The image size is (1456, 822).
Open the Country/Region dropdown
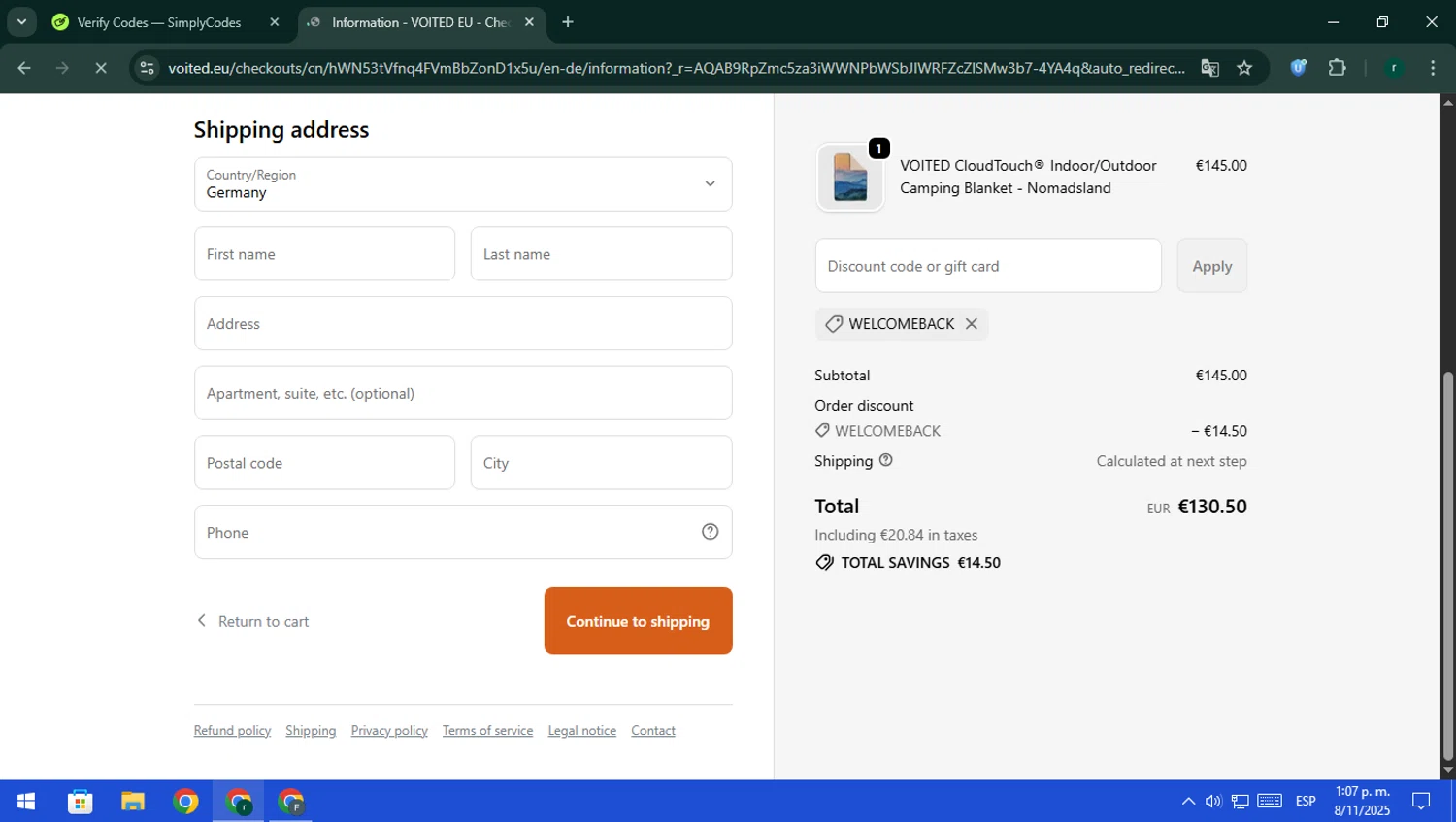(x=463, y=184)
